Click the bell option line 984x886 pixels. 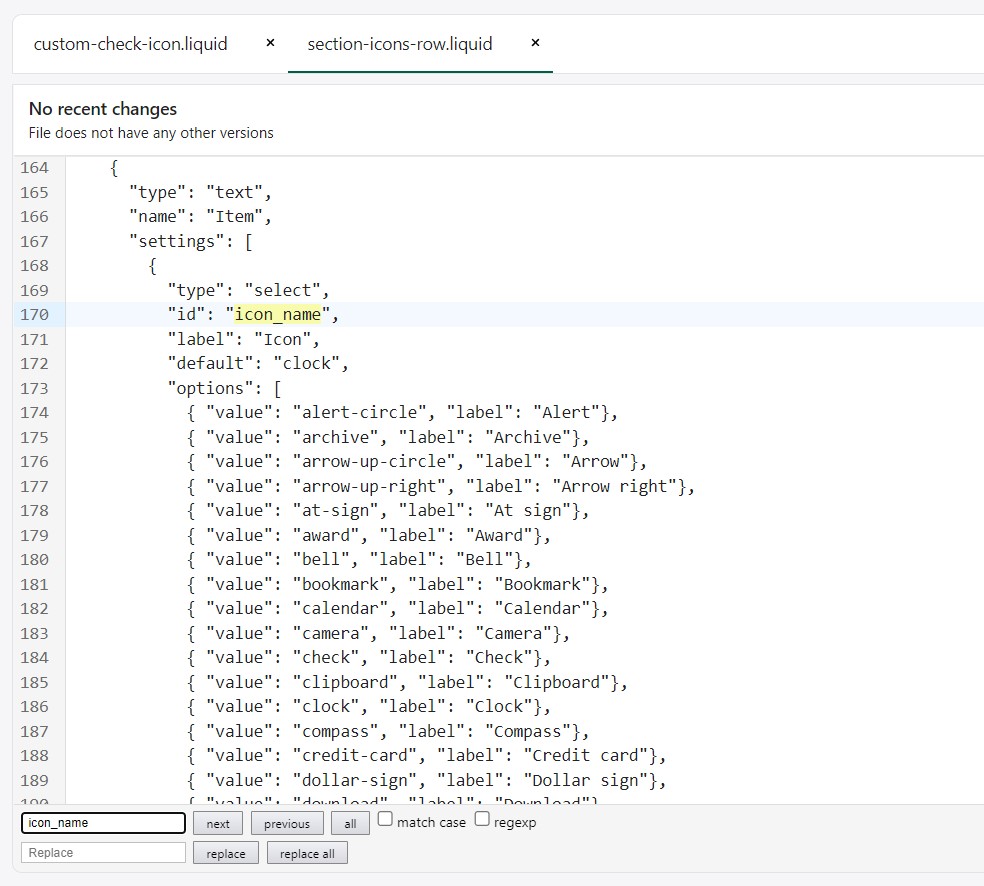[x=359, y=559]
